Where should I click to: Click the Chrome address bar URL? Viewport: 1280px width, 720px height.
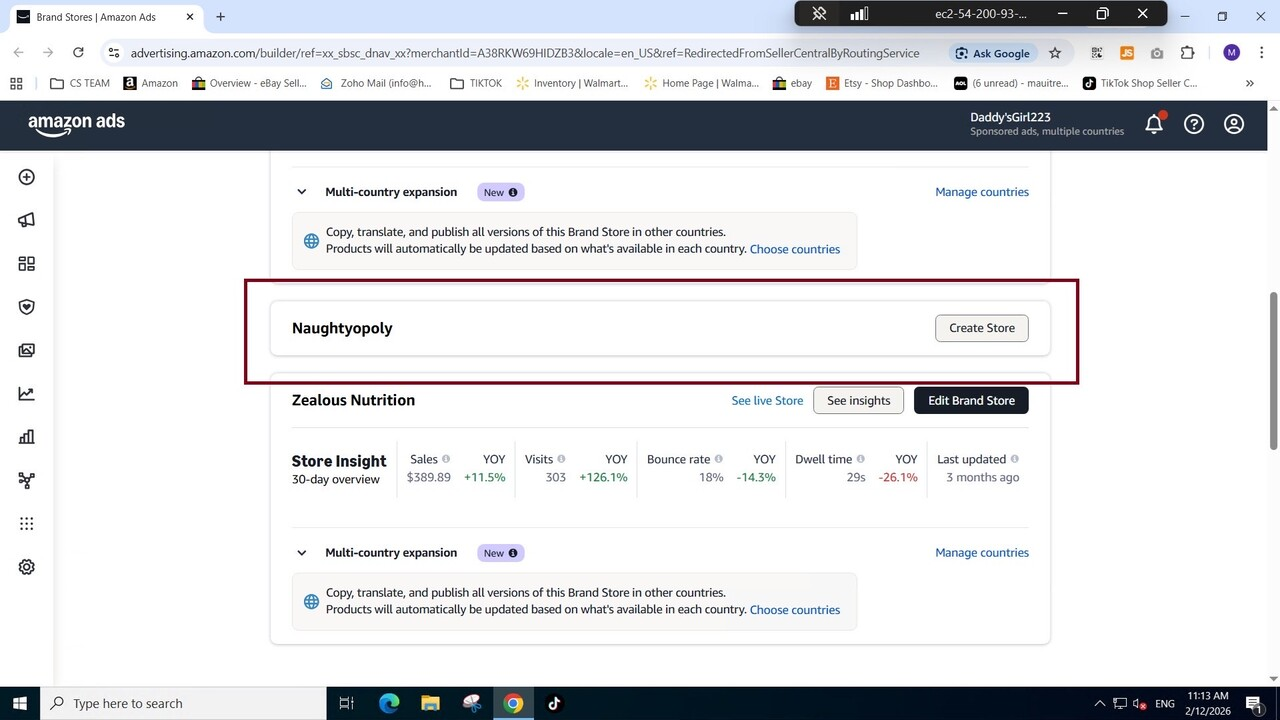tap(524, 53)
